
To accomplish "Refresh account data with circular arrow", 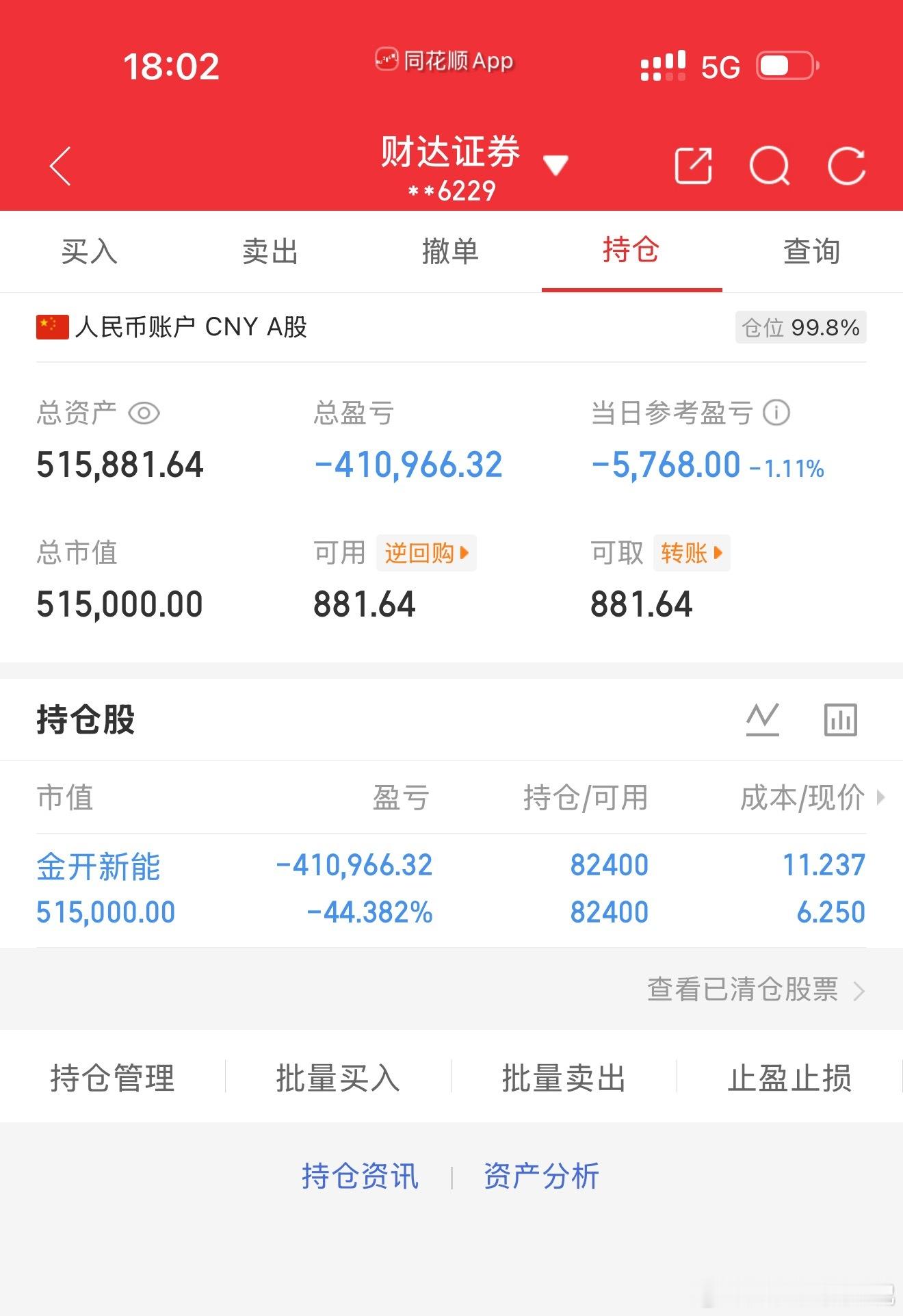I will 846,166.
